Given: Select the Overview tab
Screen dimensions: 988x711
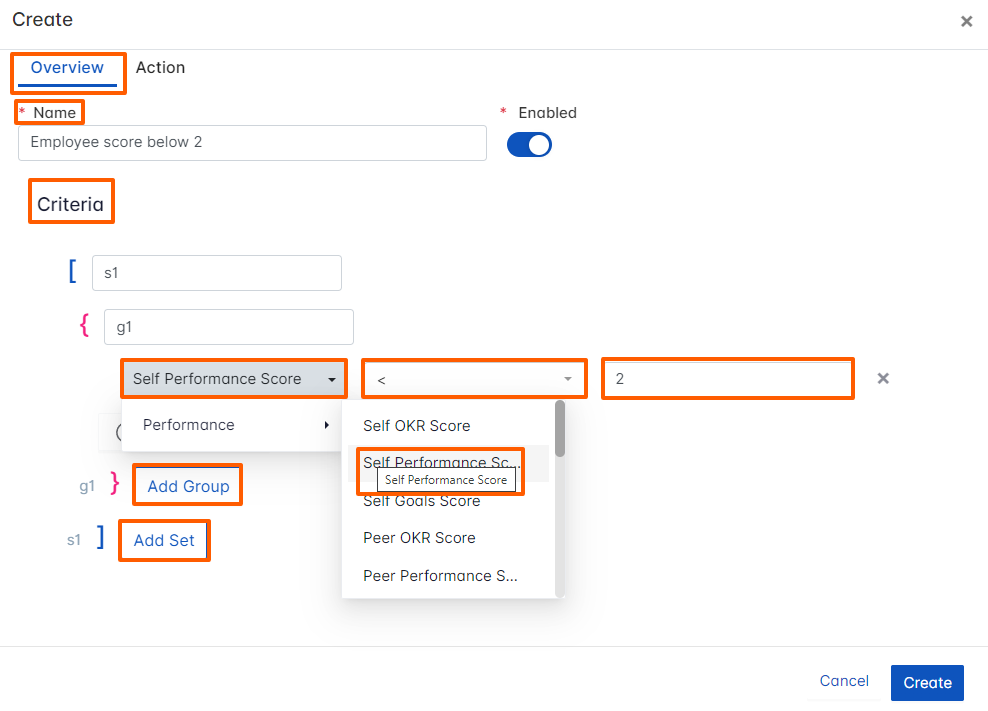Looking at the screenshot, I should 67,68.
